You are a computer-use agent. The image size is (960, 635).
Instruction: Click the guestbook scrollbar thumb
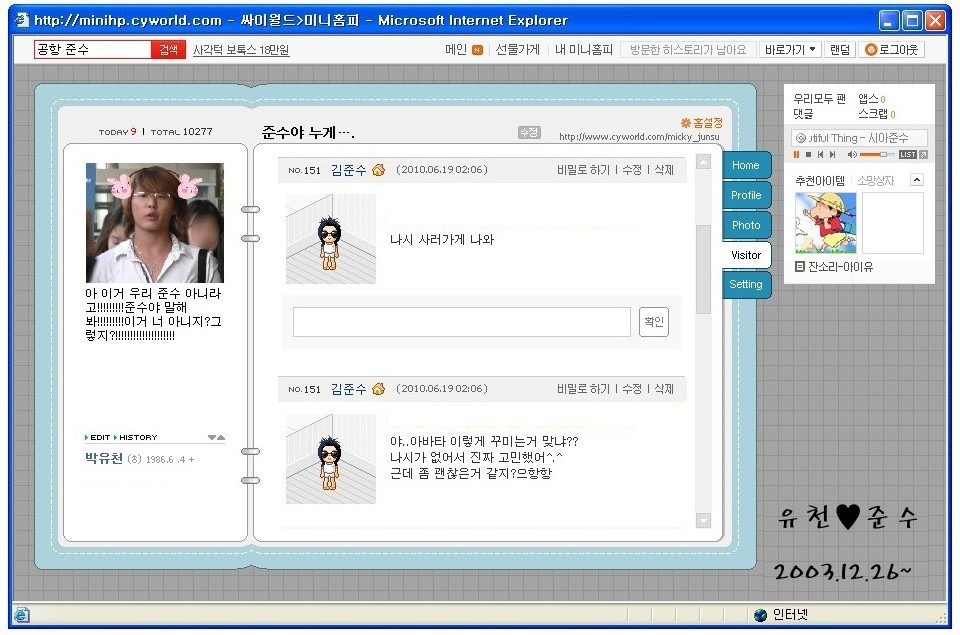tap(703, 269)
